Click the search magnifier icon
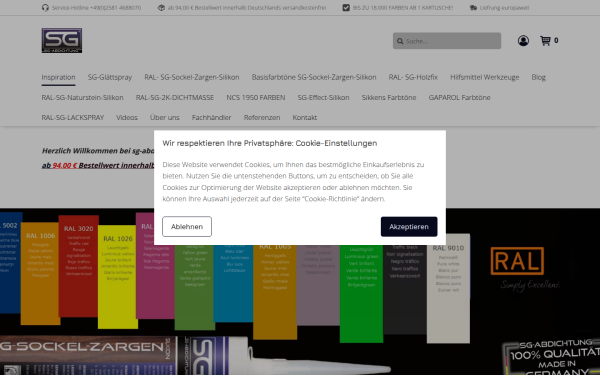 400,41
